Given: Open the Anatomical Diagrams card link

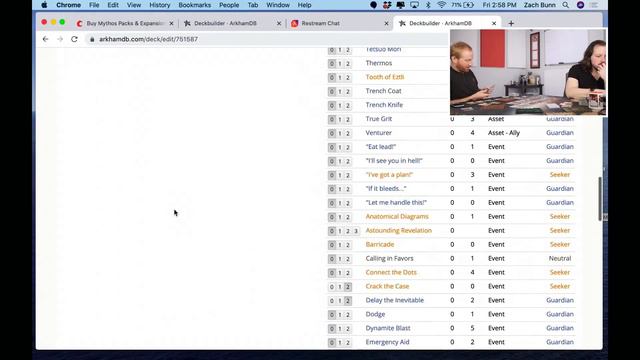Looking at the screenshot, I should (x=397, y=217).
